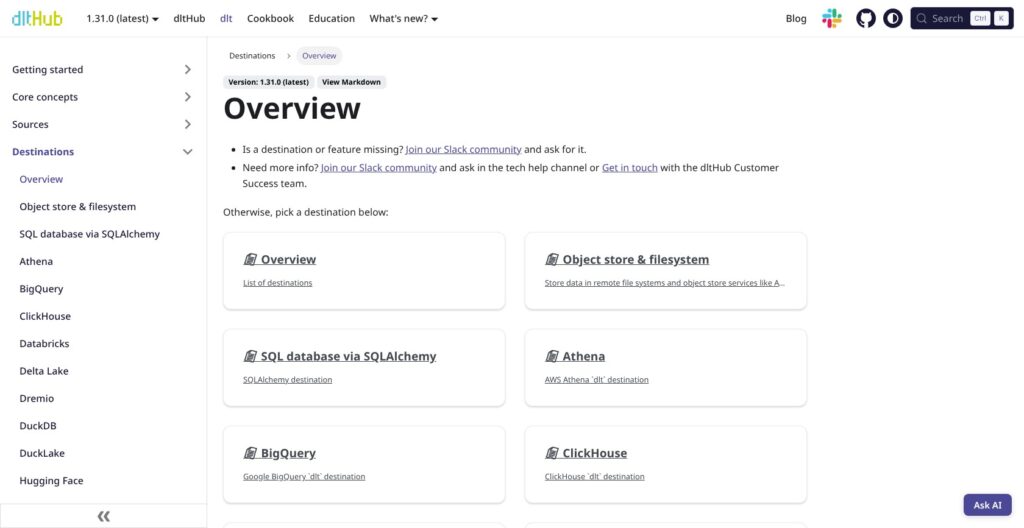Follow the first Join our Slack community link
The width and height of the screenshot is (1024, 528).
[x=464, y=149]
